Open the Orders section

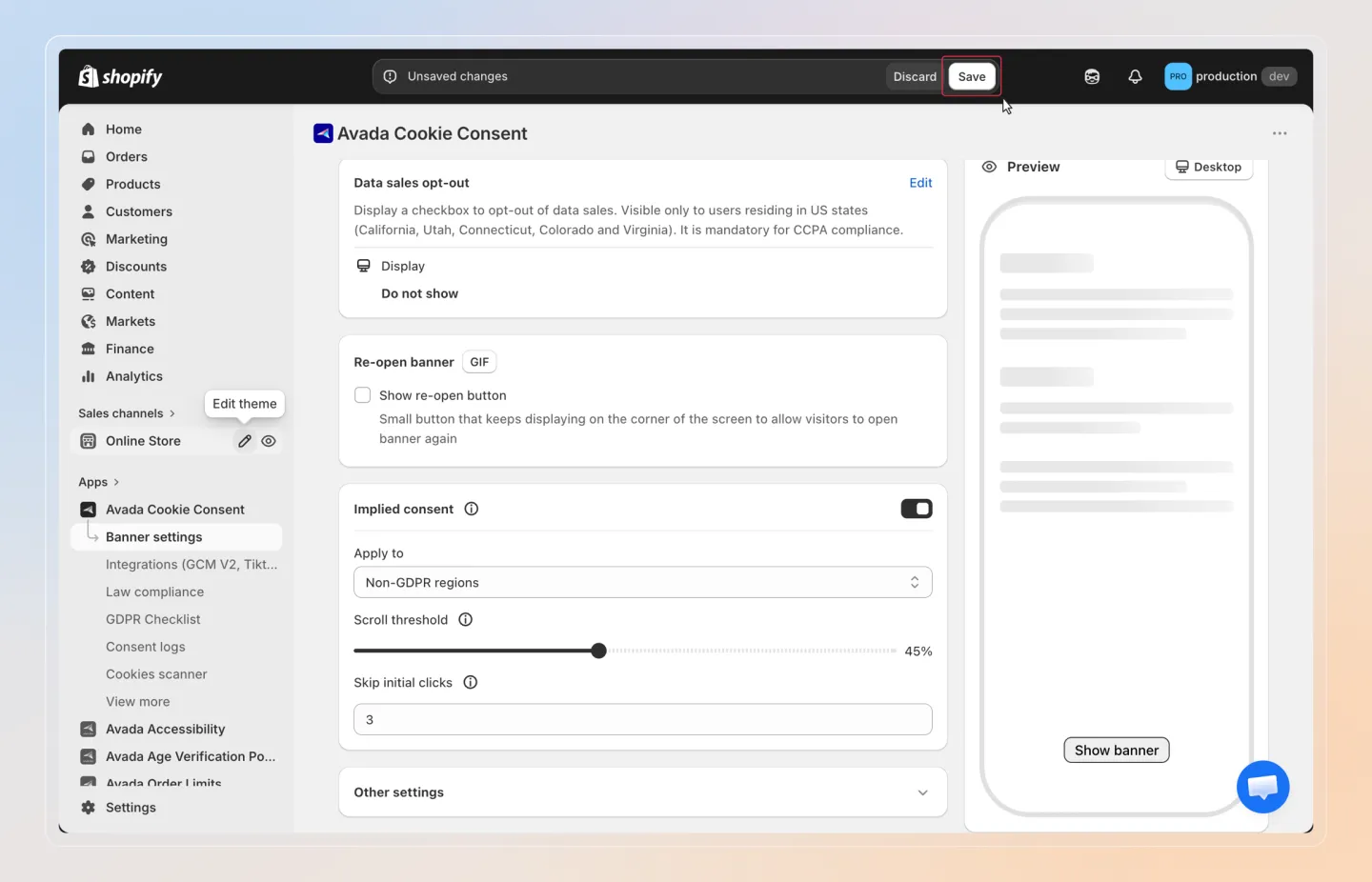126,157
